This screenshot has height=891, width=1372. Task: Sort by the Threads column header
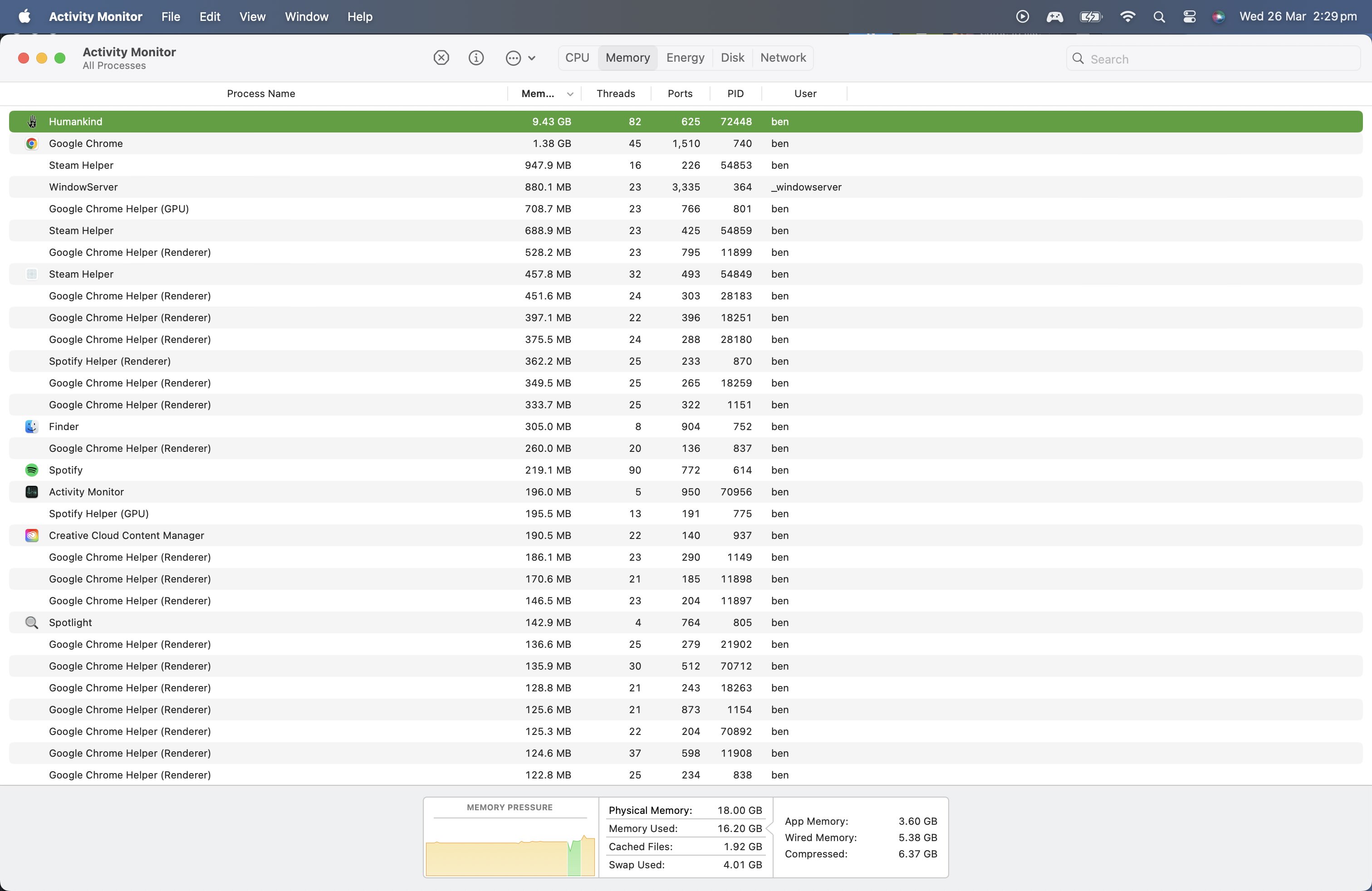(616, 93)
